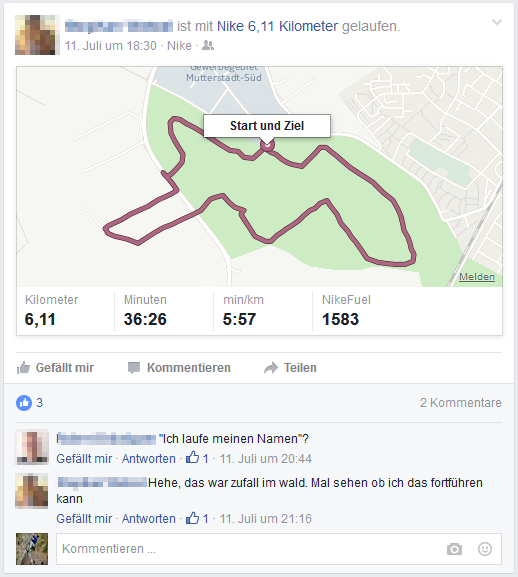Click the friends audience icon beside Nike
Screen dimensions: 518x577
pos(208,46)
